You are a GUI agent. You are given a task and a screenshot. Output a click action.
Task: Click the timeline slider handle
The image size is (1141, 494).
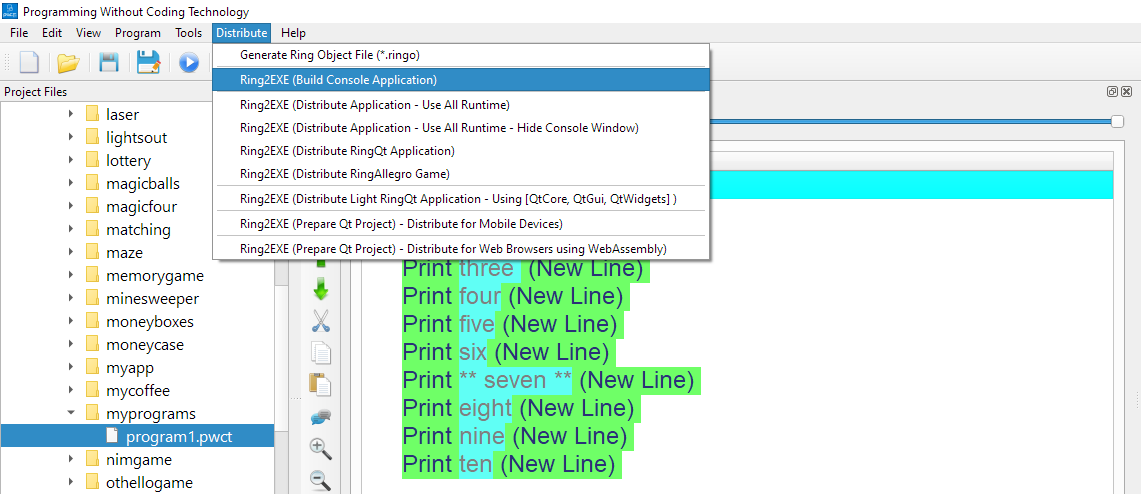[x=1117, y=121]
